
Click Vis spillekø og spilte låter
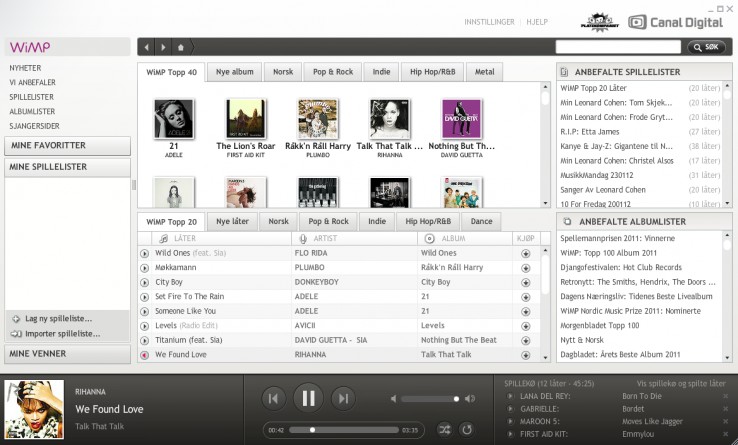point(681,384)
